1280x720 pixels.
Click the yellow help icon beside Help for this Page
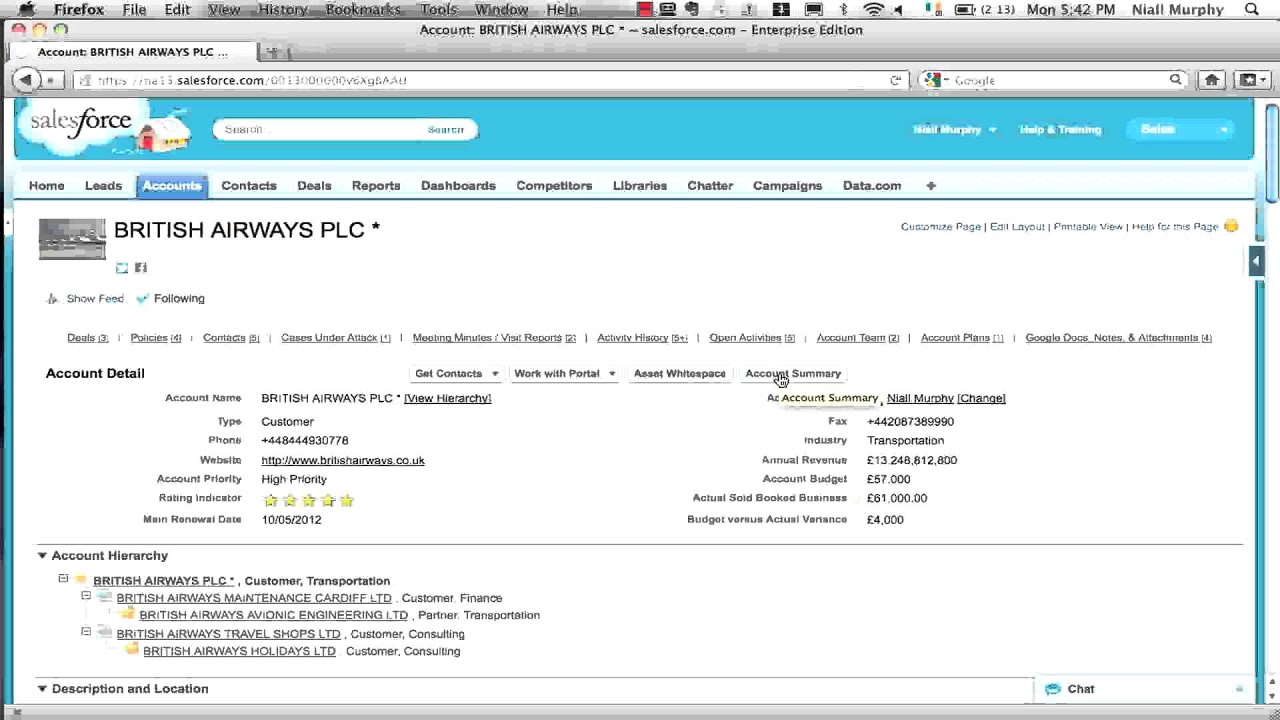[1231, 226]
